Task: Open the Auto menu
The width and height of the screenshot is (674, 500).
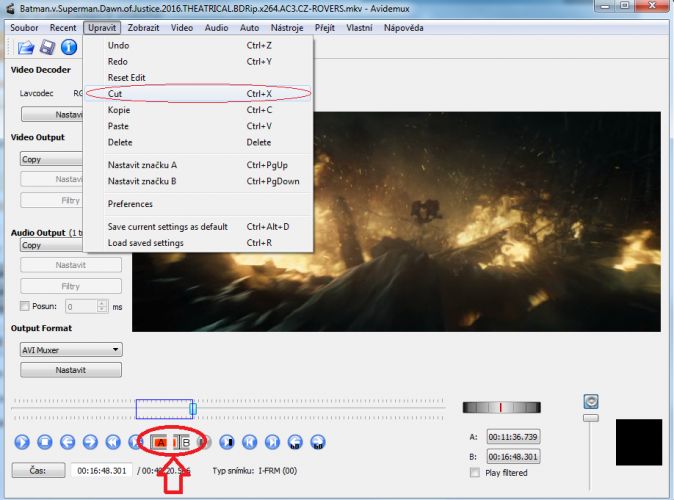Action: coord(249,28)
